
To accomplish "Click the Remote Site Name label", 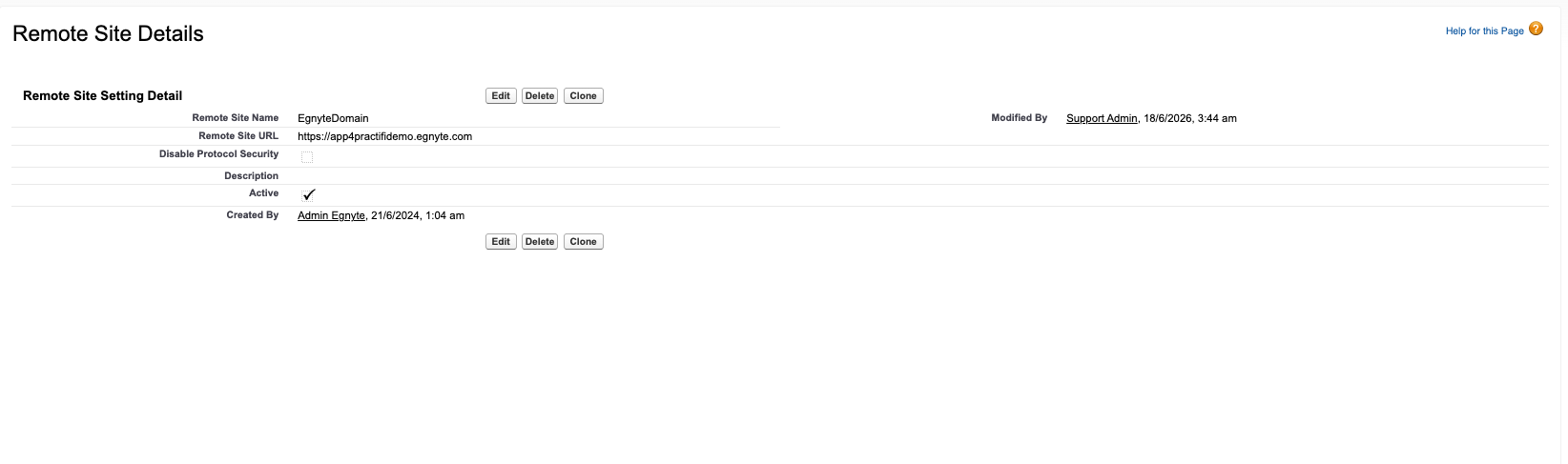I will (x=236, y=117).
